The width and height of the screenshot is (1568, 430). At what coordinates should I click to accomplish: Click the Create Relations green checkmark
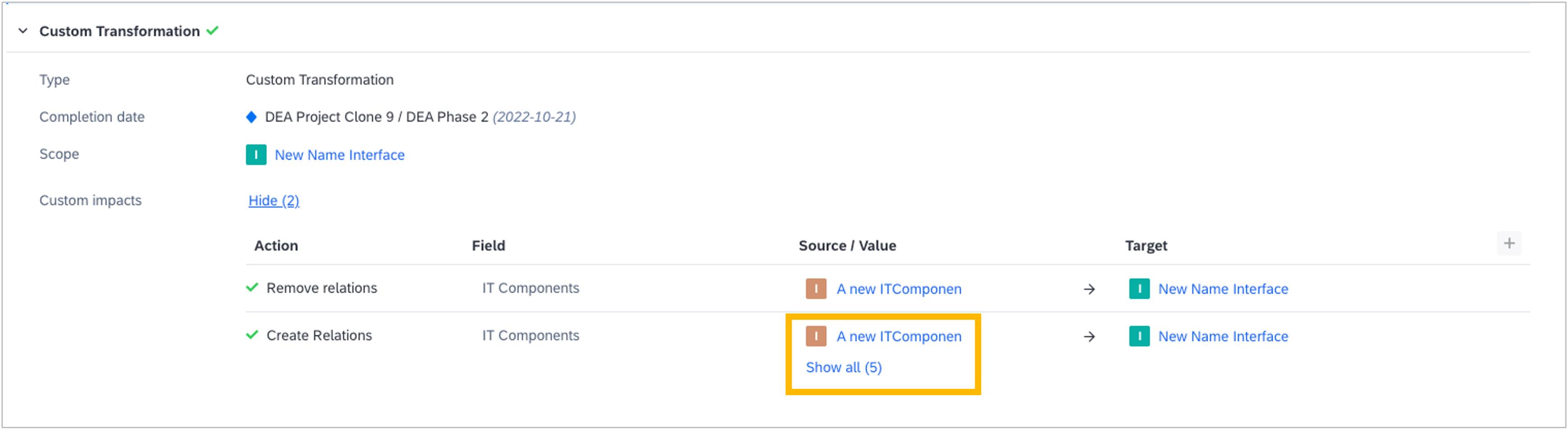252,335
